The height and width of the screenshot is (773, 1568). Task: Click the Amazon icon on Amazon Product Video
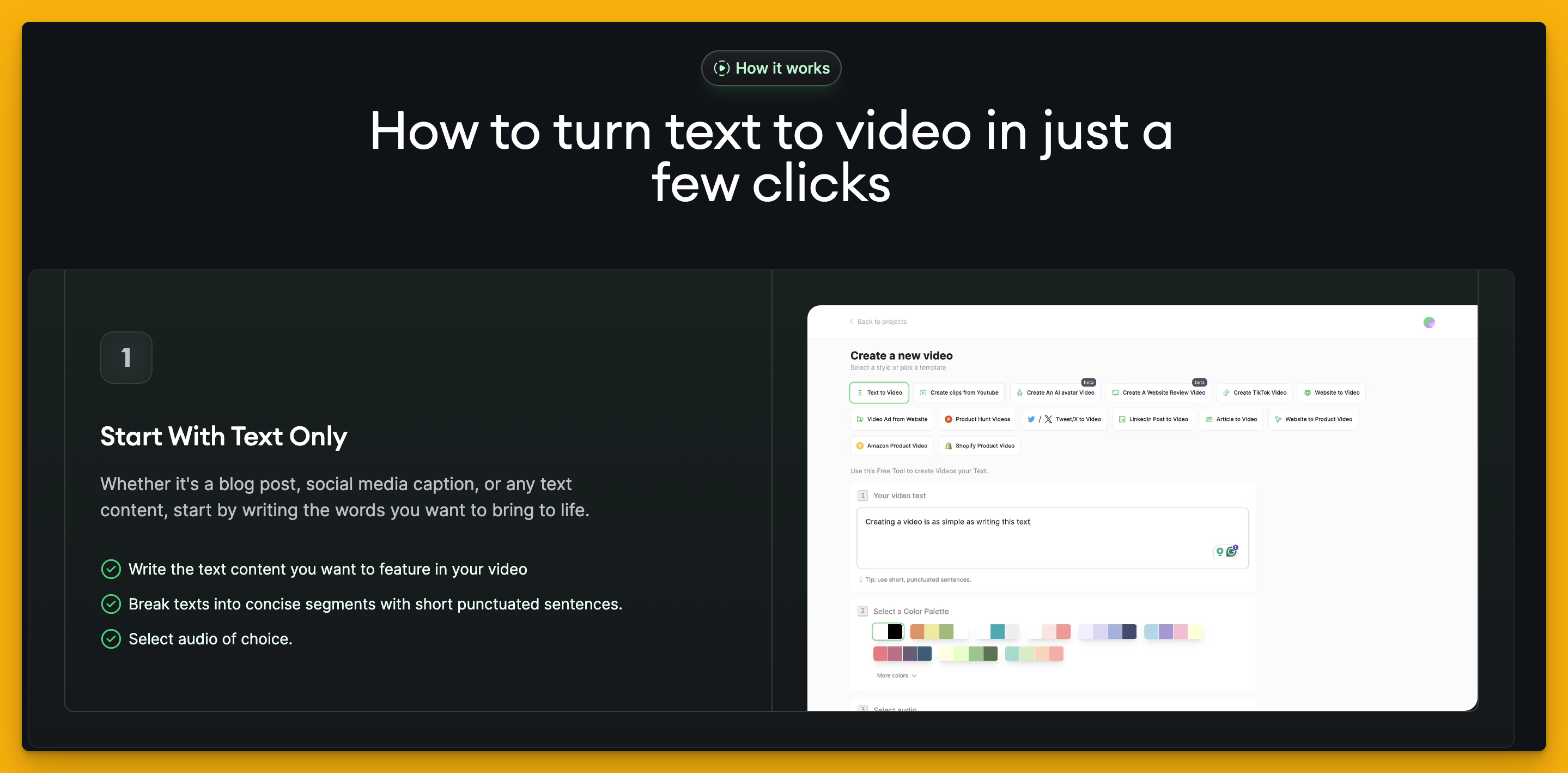[861, 446]
